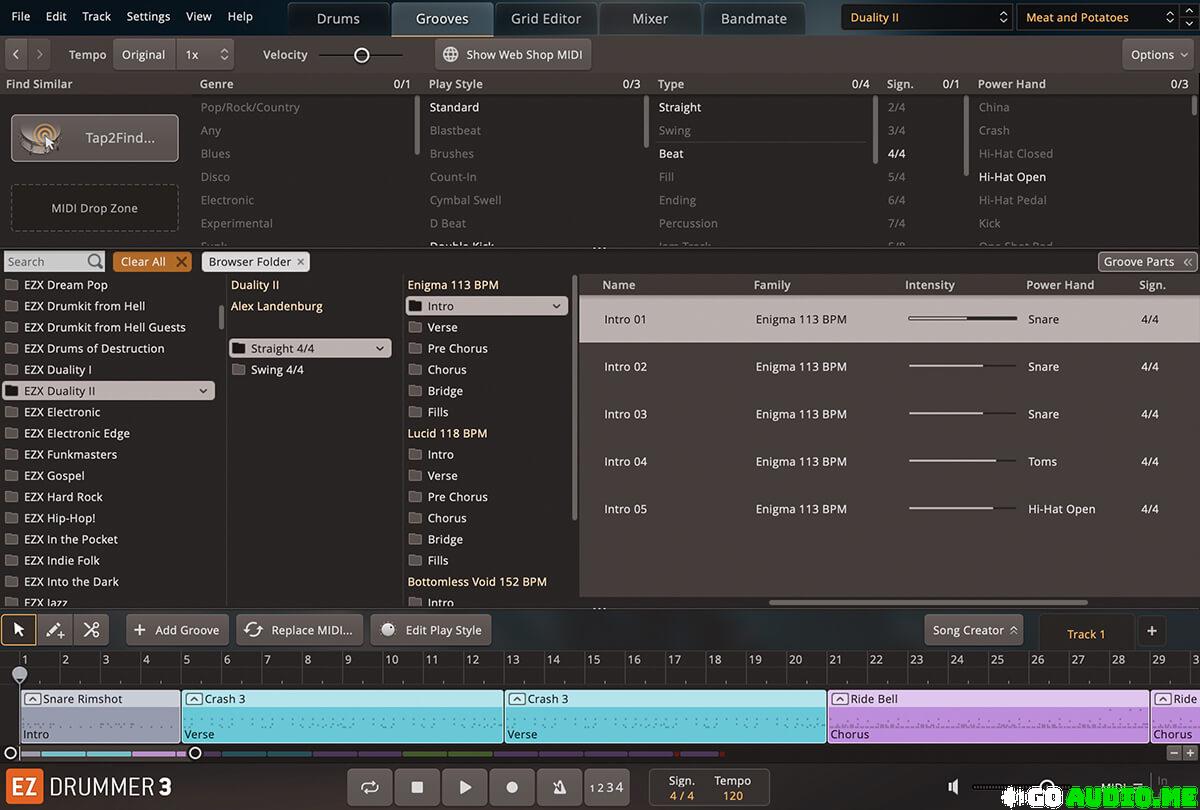Filter by Blues genre

click(x=215, y=154)
